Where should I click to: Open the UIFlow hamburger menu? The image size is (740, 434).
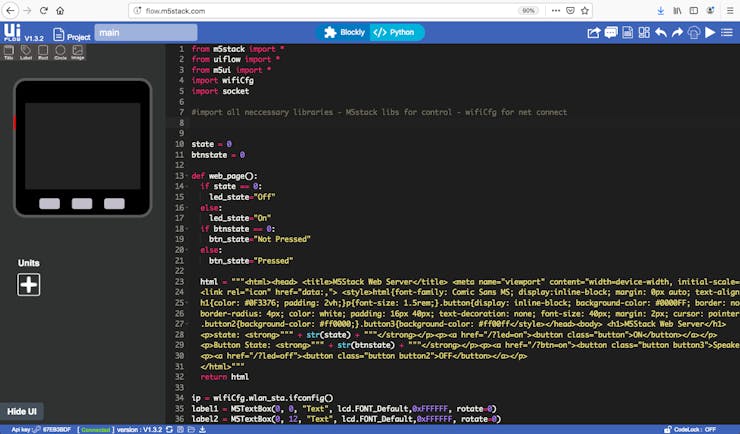(727, 33)
